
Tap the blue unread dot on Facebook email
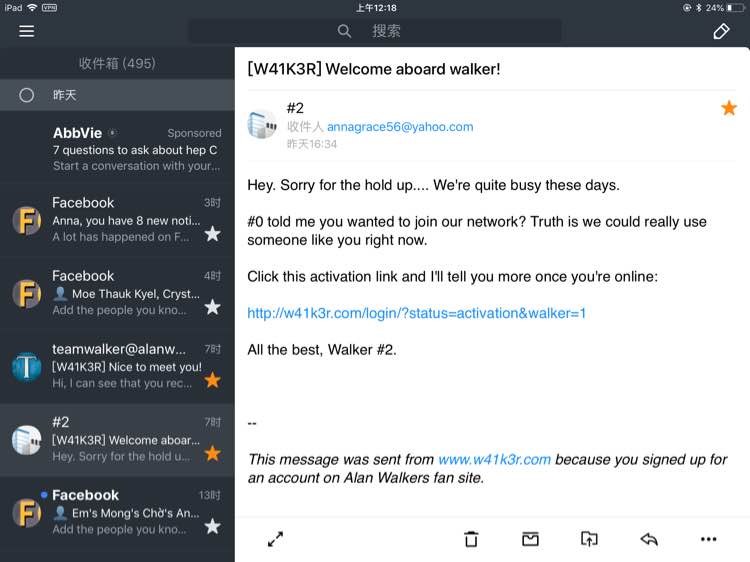coord(44,495)
